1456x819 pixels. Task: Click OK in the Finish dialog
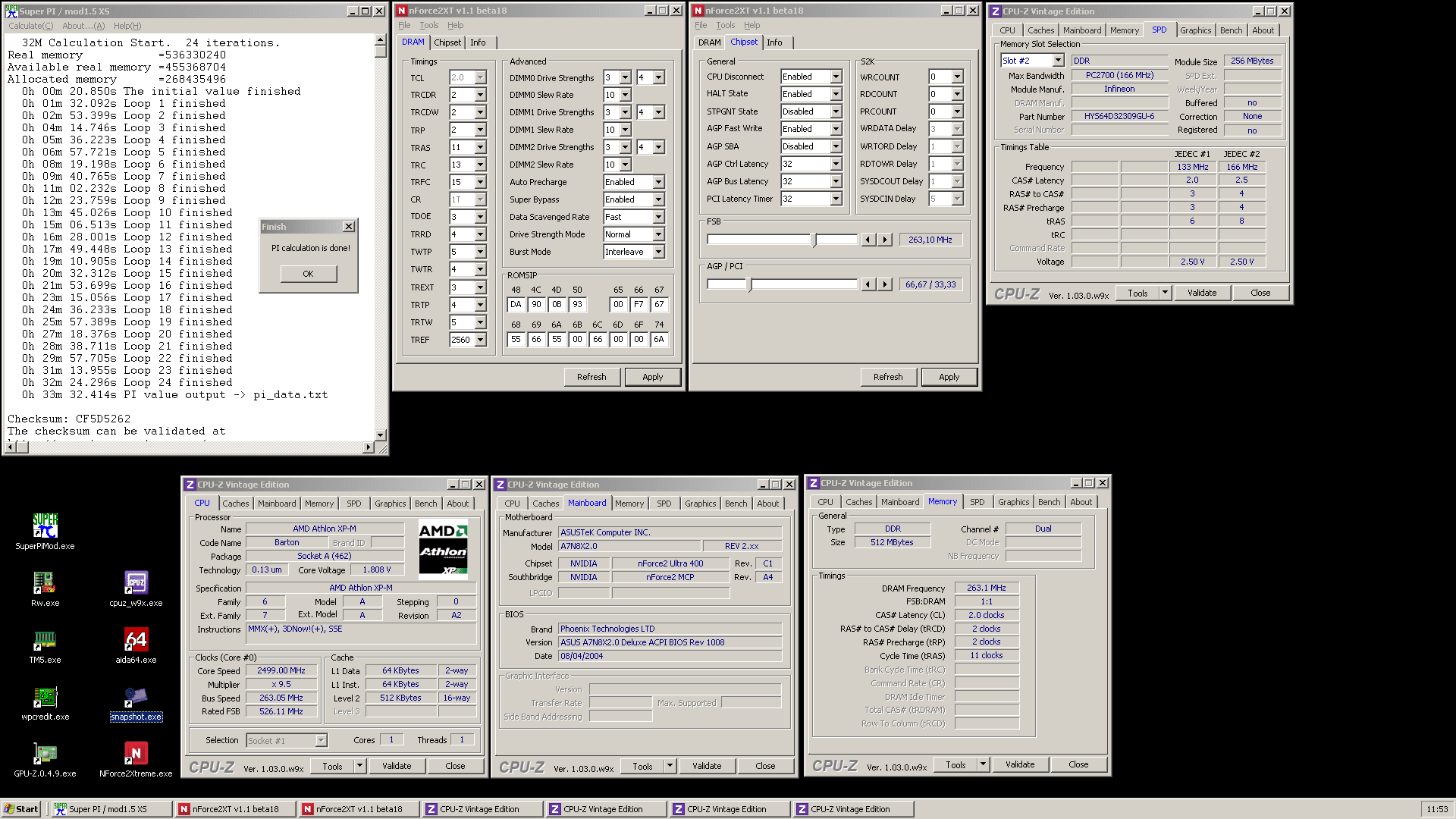tap(308, 274)
